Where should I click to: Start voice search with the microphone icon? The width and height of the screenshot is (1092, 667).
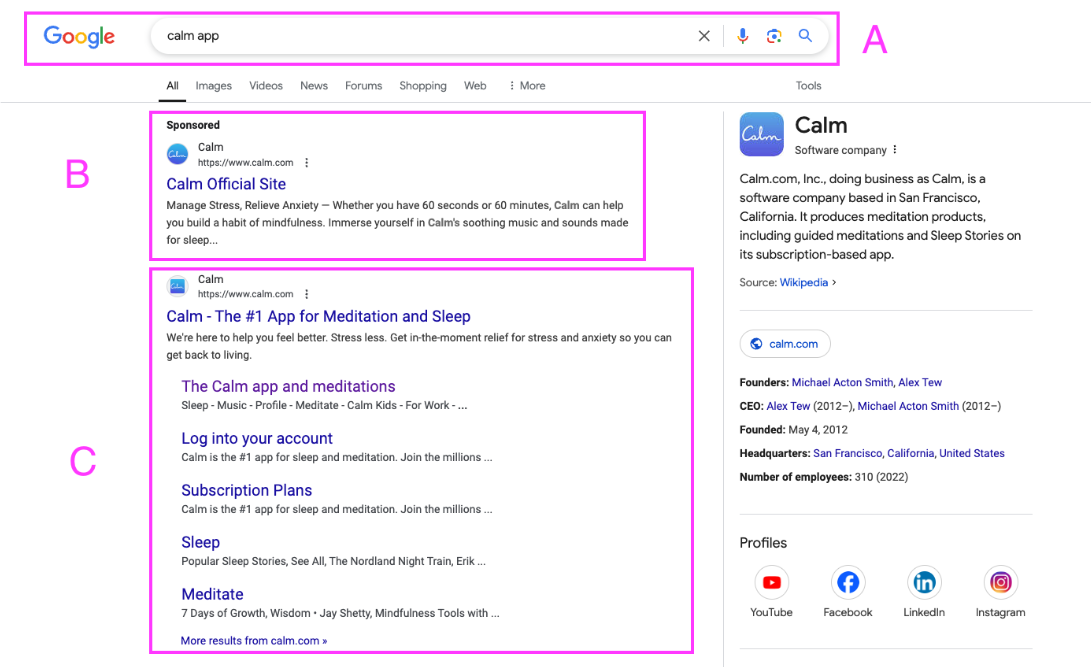point(742,36)
